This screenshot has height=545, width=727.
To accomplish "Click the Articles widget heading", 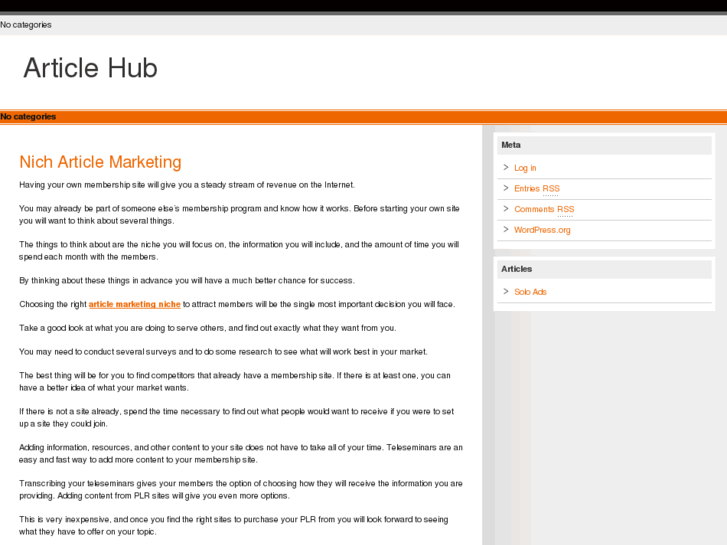I will pyautogui.click(x=604, y=269).
